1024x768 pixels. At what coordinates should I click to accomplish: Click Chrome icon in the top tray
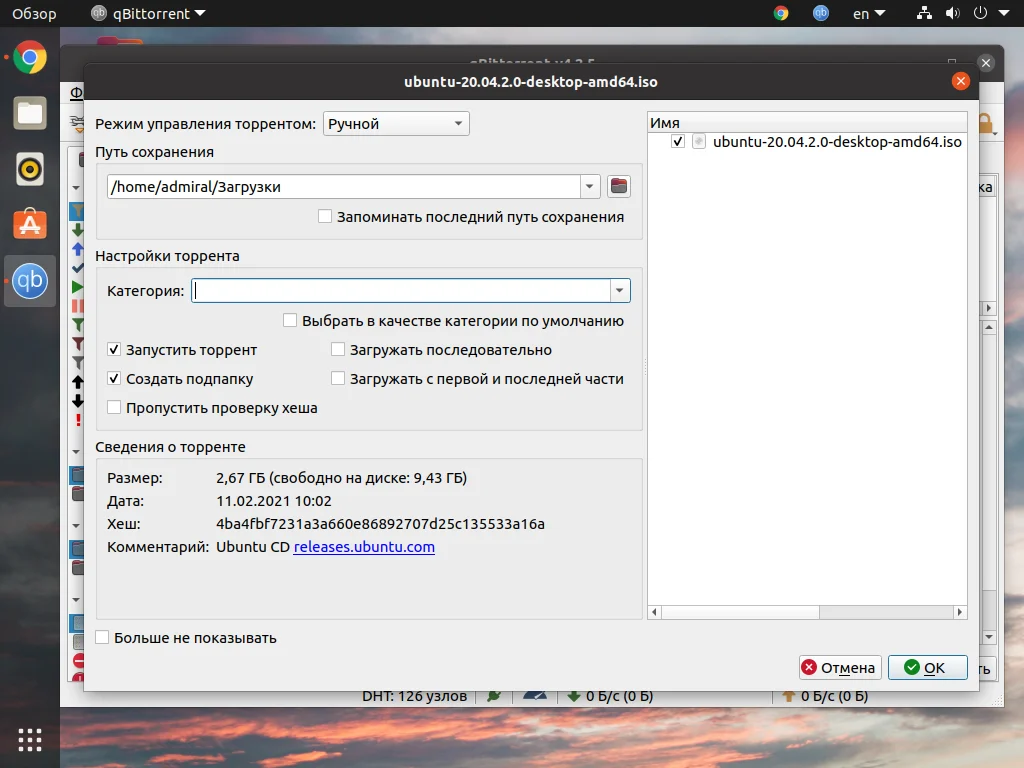(x=780, y=13)
